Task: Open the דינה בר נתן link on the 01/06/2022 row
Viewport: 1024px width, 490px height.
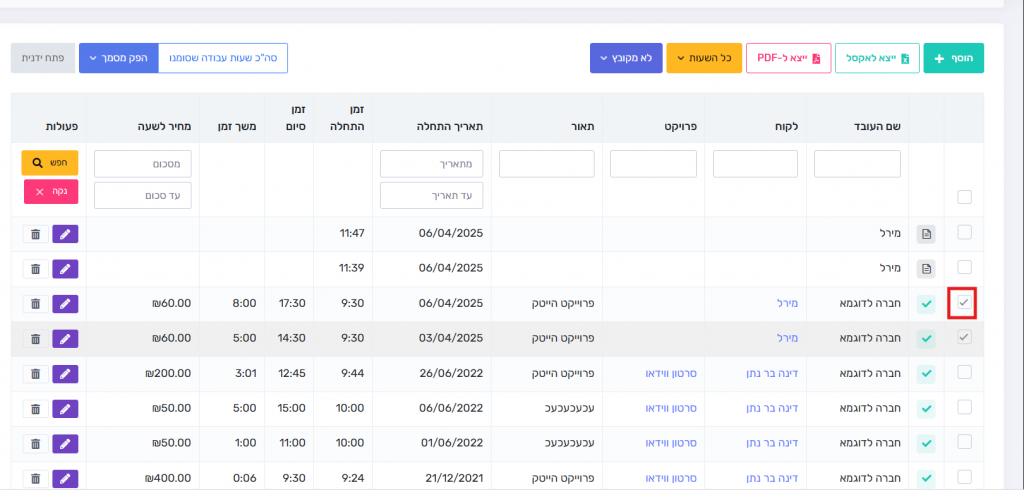Action: click(773, 443)
